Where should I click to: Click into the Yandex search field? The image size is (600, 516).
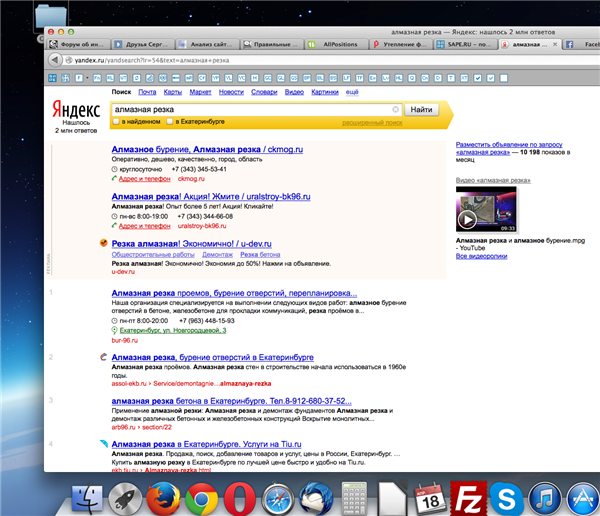point(250,108)
